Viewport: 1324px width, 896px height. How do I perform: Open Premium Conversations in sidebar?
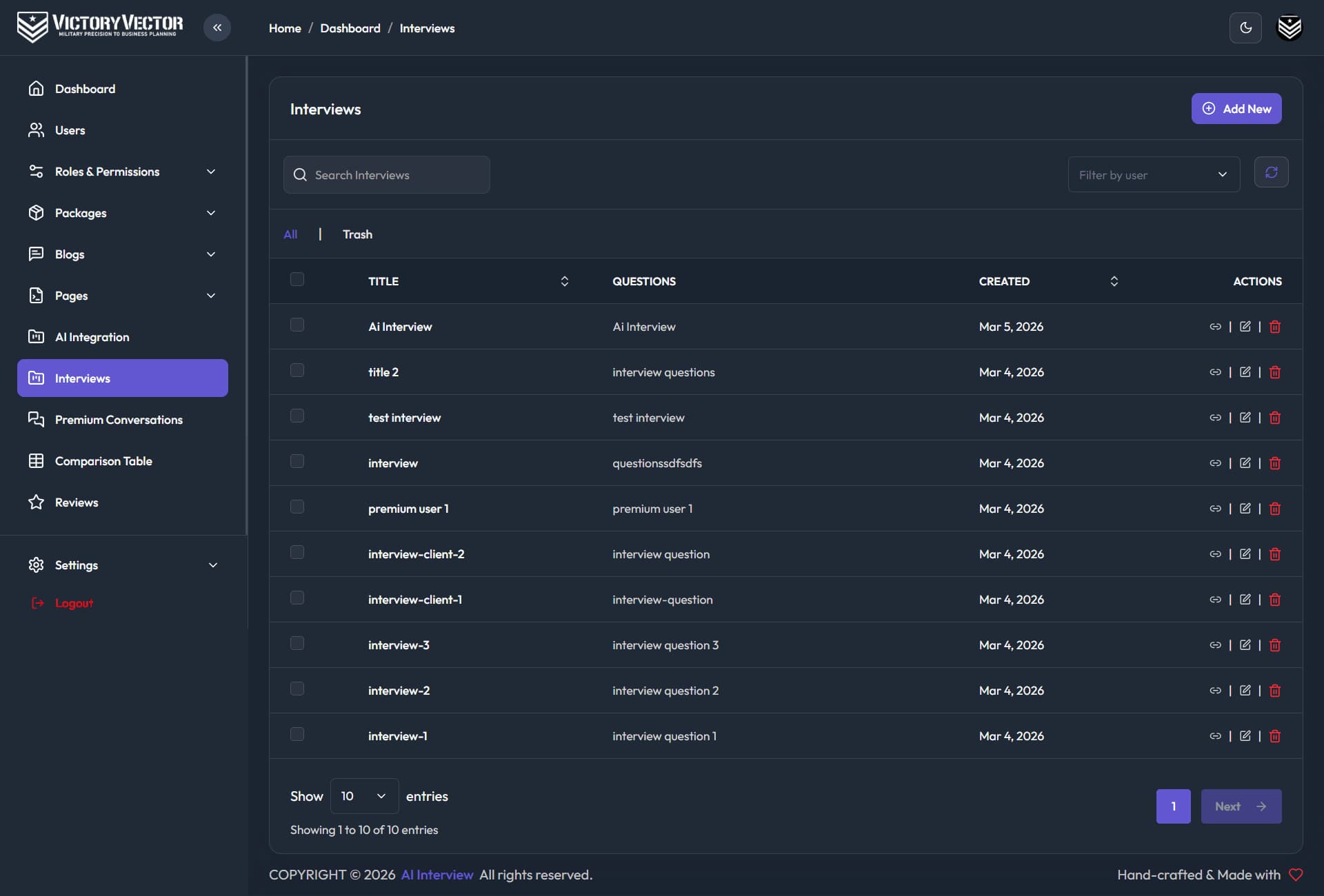[123, 420]
